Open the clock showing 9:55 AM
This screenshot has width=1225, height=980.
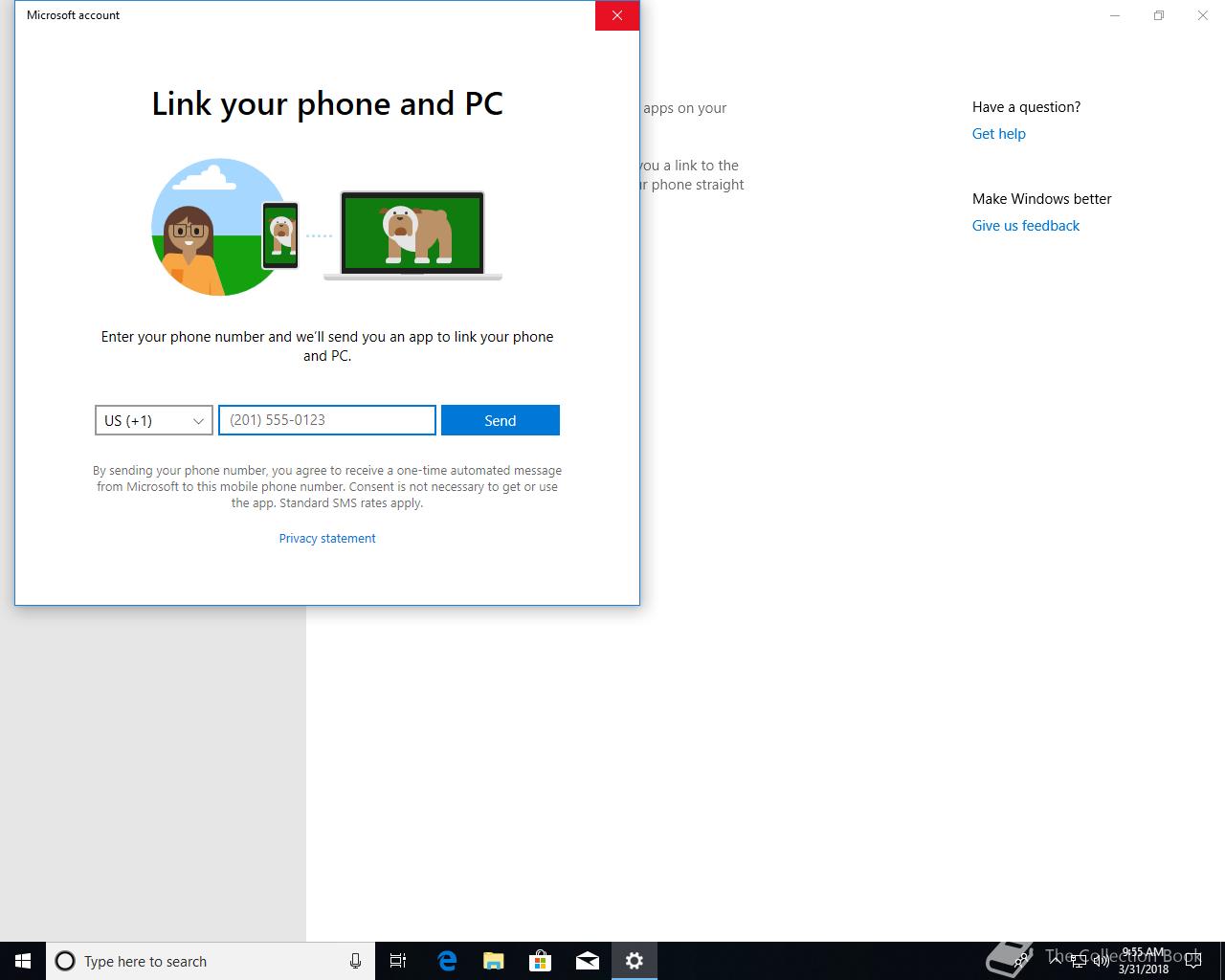click(x=1144, y=961)
